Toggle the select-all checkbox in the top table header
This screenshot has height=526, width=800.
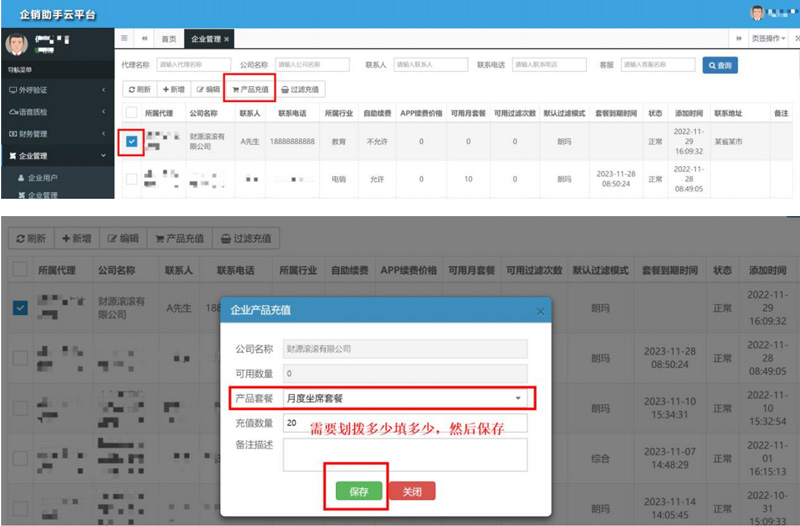pos(132,113)
